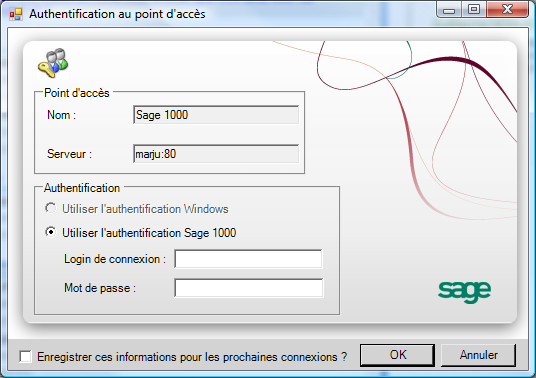Cancel with the Annuler button

point(478,355)
